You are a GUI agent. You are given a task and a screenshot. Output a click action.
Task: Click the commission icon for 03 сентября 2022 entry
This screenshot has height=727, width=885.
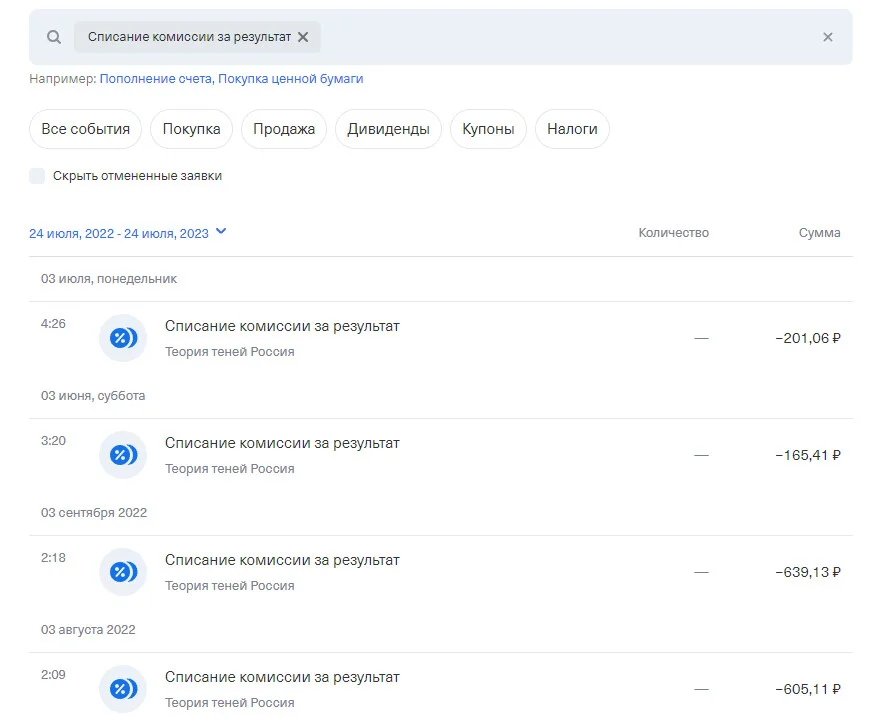[123, 572]
